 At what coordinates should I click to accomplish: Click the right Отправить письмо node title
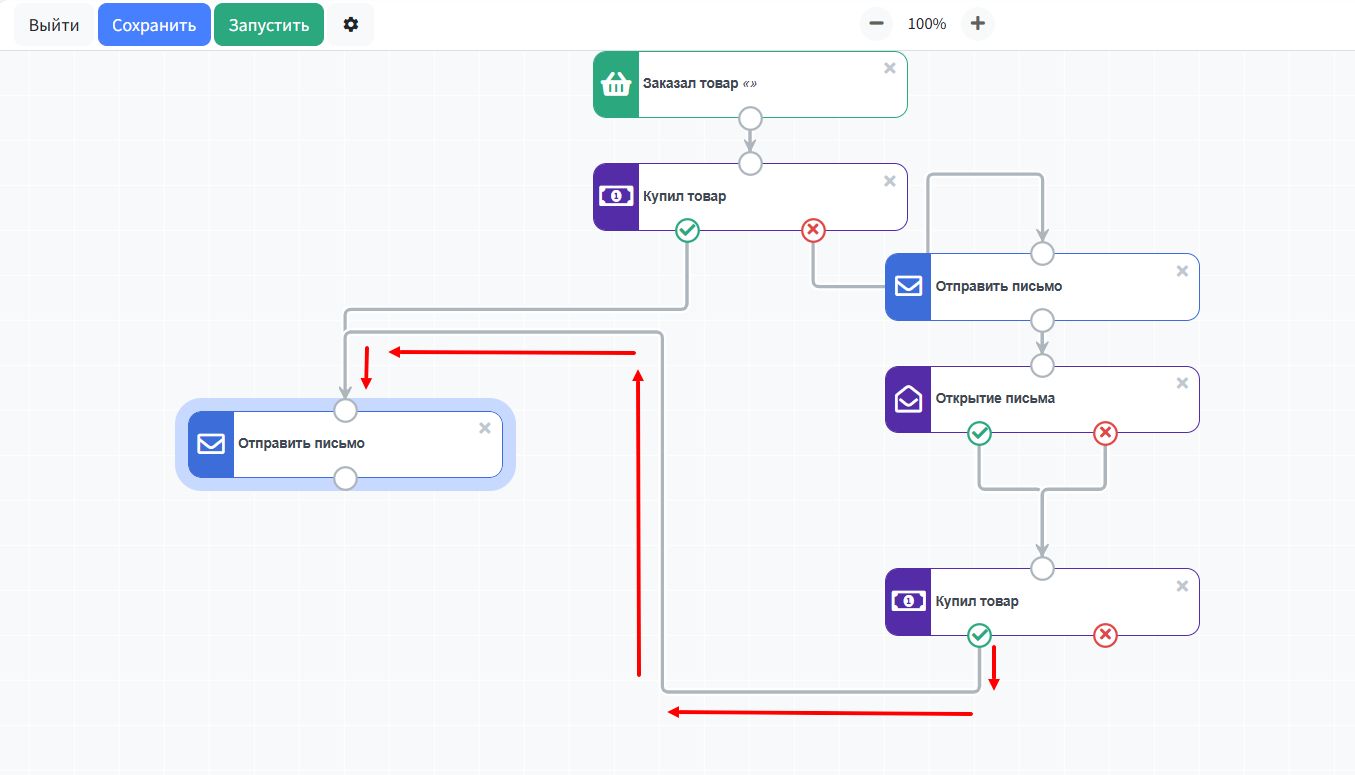[x=999, y=286]
